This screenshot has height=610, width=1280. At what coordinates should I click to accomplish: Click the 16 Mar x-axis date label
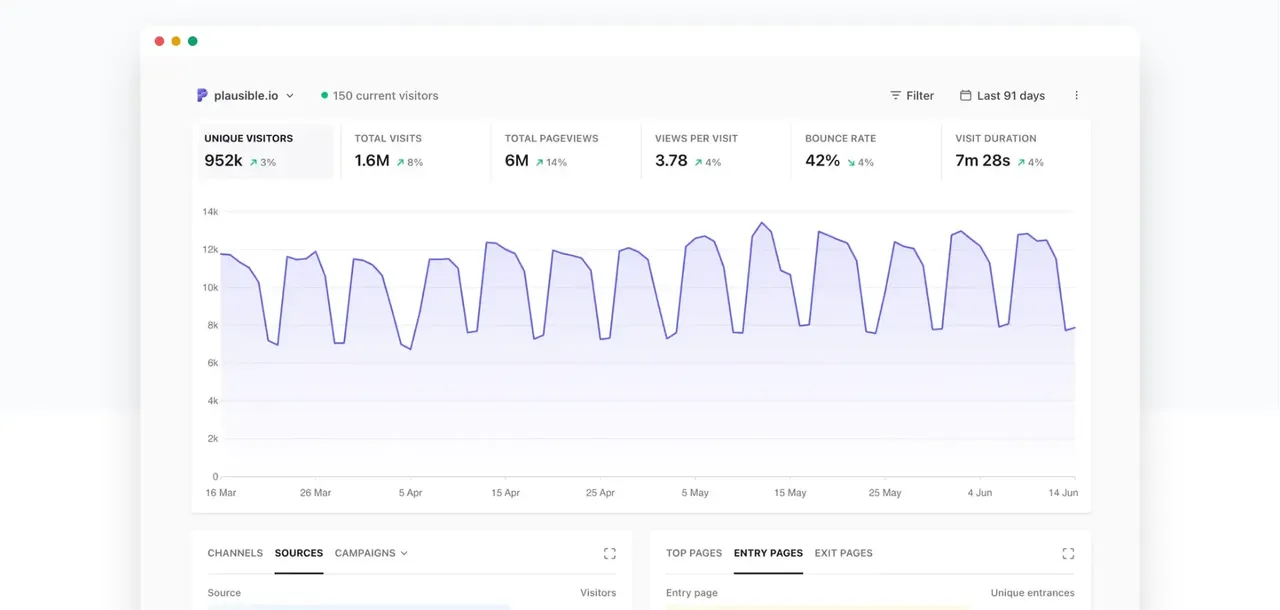pyautogui.click(x=221, y=493)
